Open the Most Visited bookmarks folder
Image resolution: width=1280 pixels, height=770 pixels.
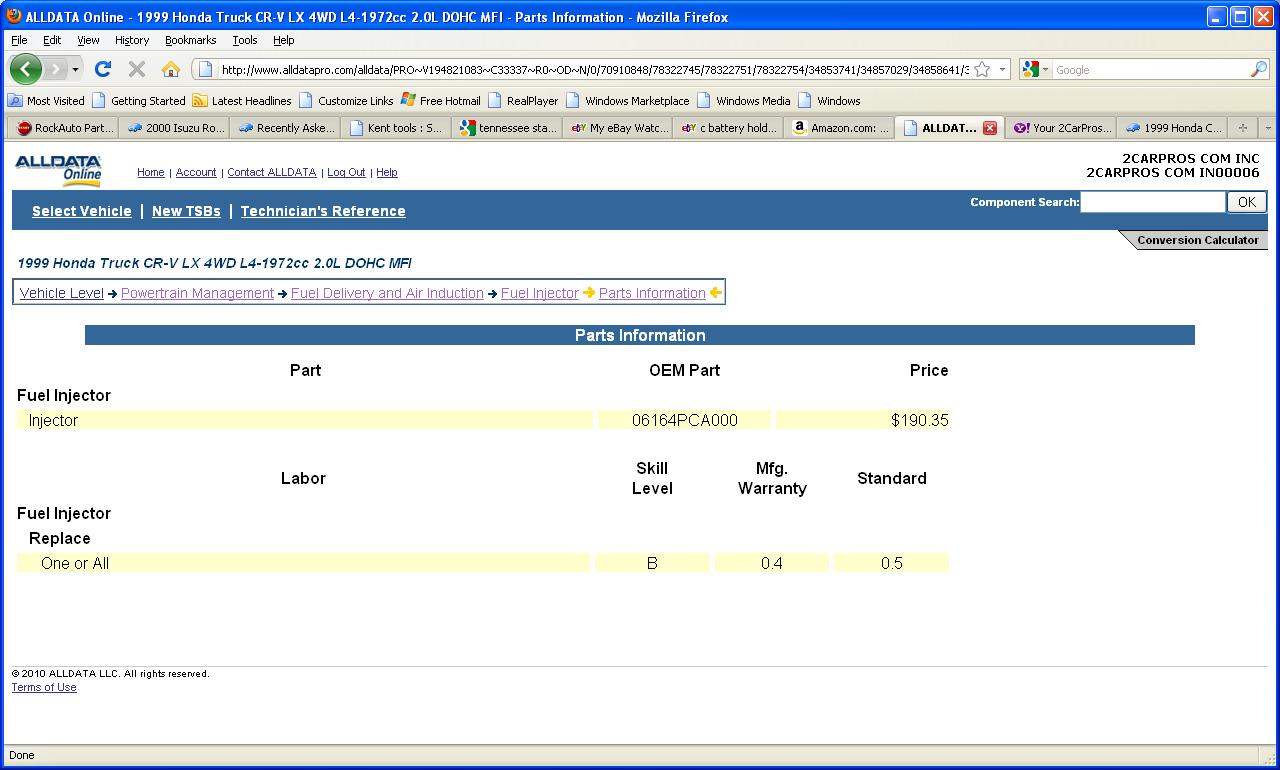(46, 101)
